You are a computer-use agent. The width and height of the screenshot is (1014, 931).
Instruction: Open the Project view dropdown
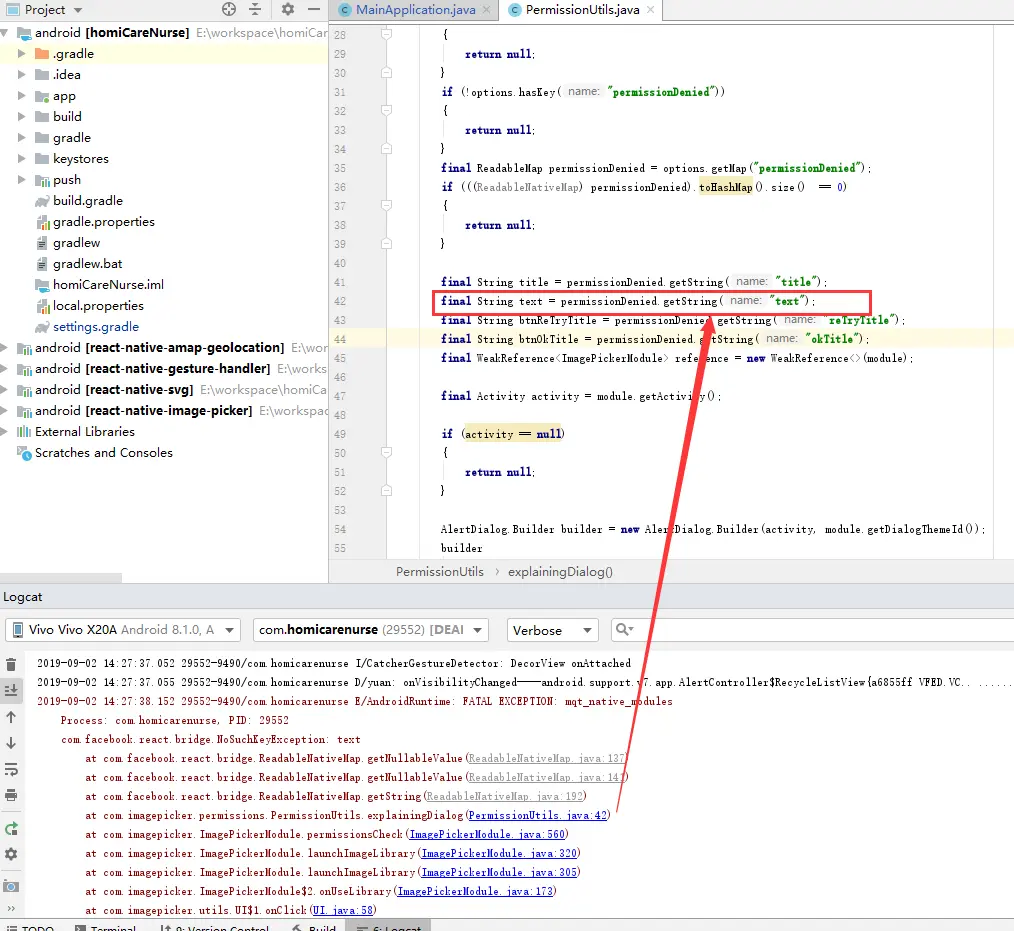(x=78, y=10)
